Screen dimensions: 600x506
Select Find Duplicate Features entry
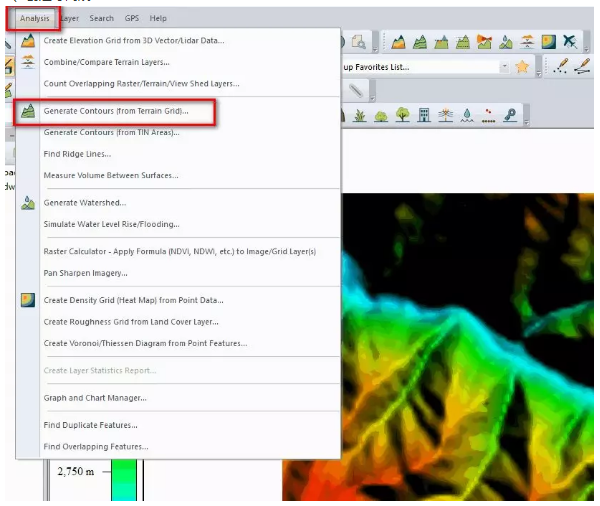90,425
